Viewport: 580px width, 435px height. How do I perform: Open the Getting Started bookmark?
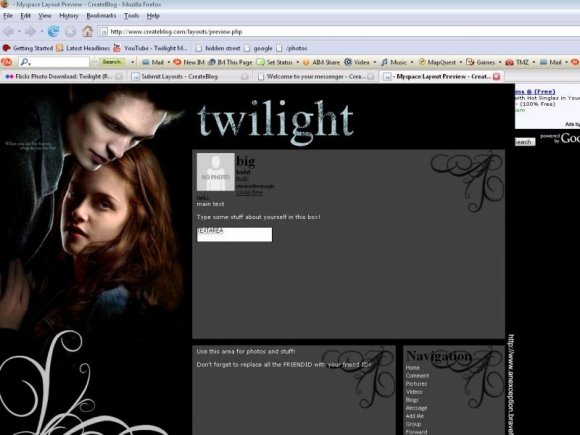pos(28,48)
